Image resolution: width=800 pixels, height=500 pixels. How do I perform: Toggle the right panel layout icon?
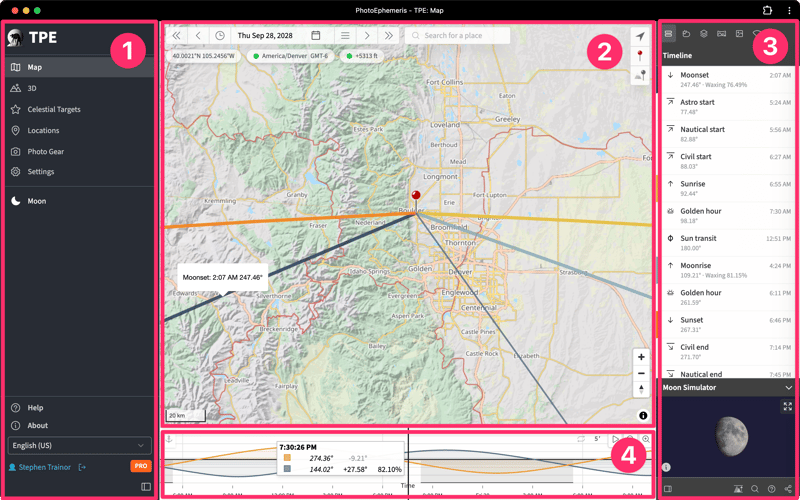668,489
